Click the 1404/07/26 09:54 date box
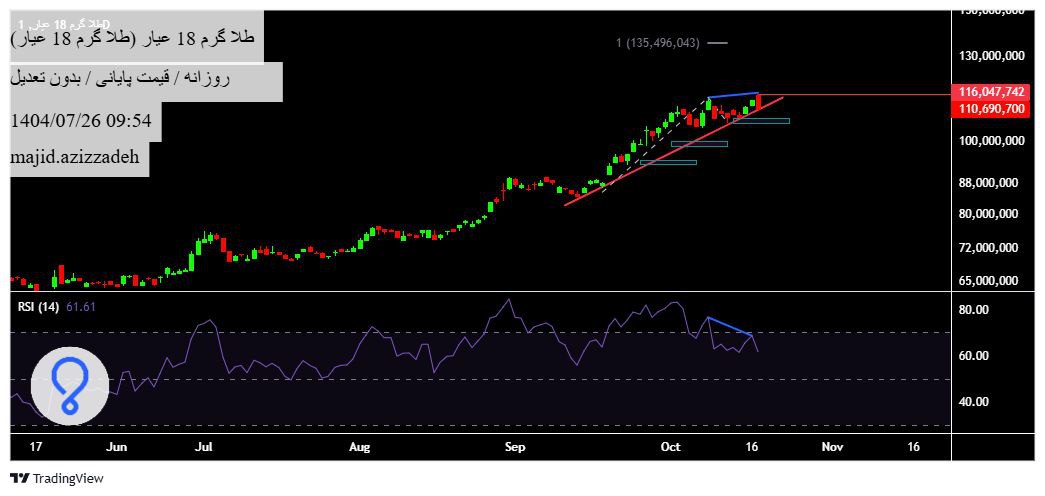1045x496 pixels. pos(81,121)
